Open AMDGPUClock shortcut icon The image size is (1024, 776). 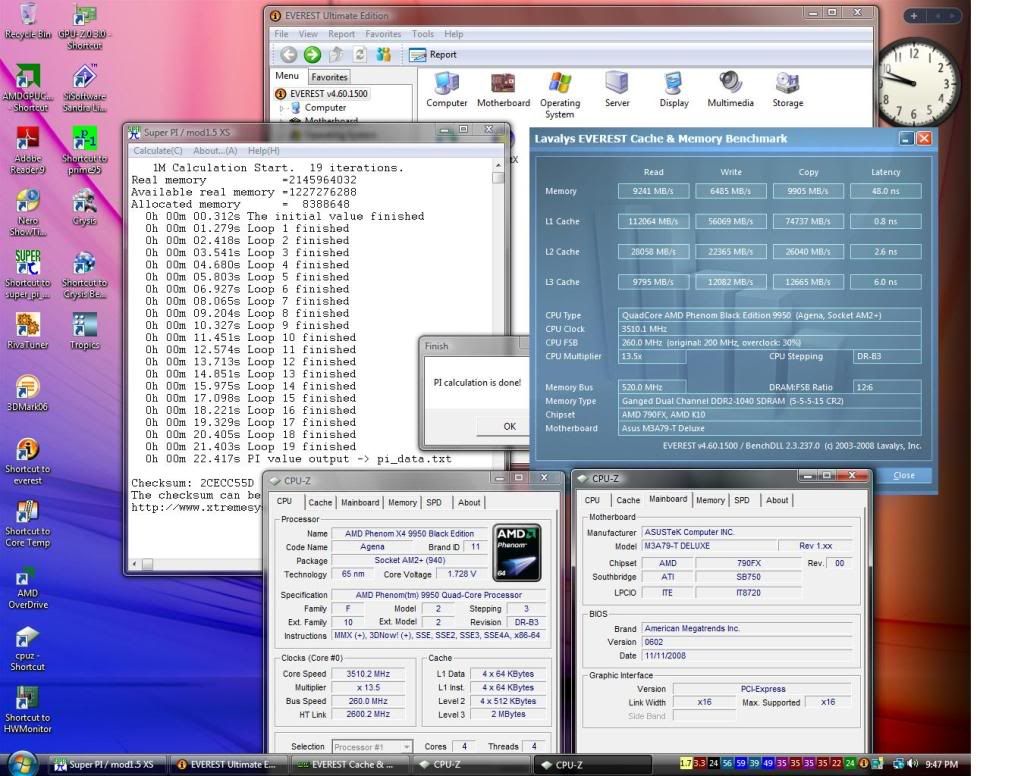pyautogui.click(x=27, y=88)
